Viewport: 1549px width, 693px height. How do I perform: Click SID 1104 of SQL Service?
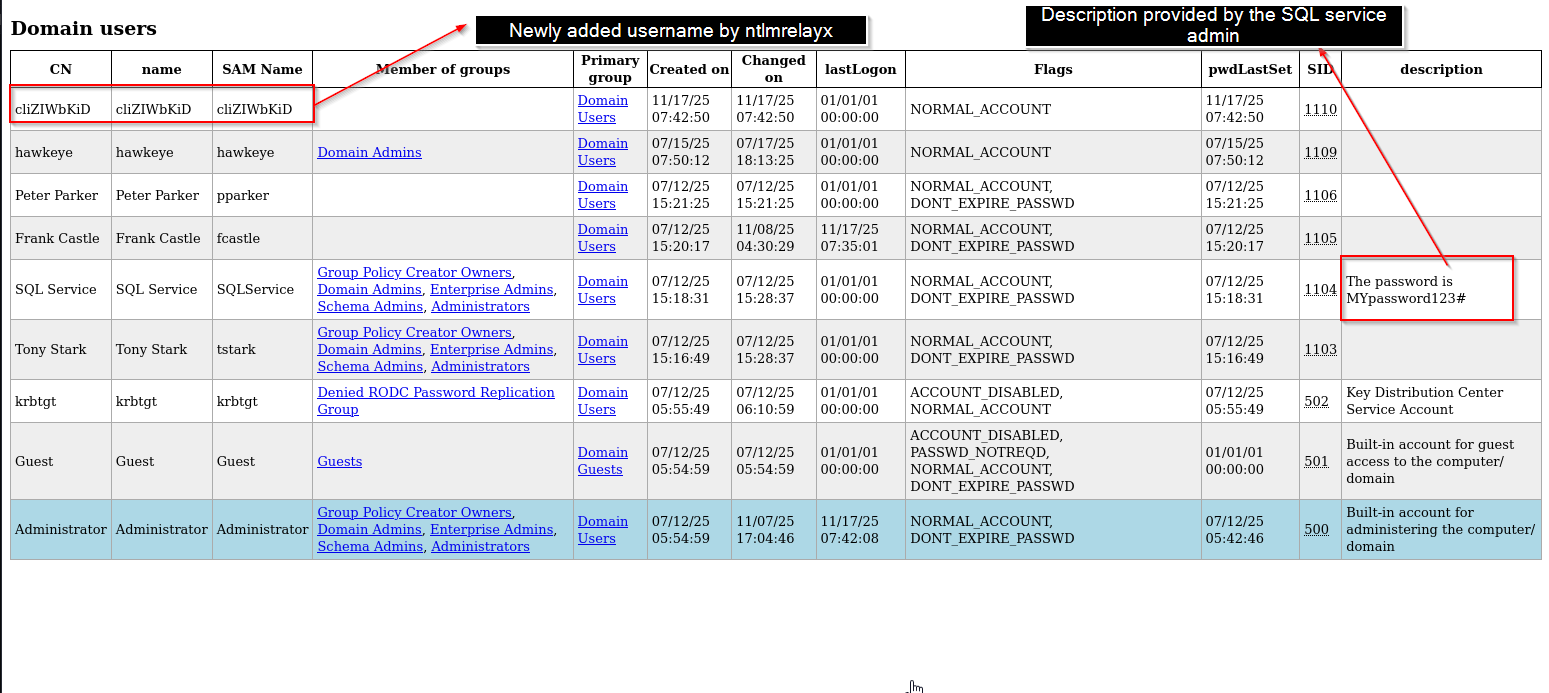pos(1320,289)
